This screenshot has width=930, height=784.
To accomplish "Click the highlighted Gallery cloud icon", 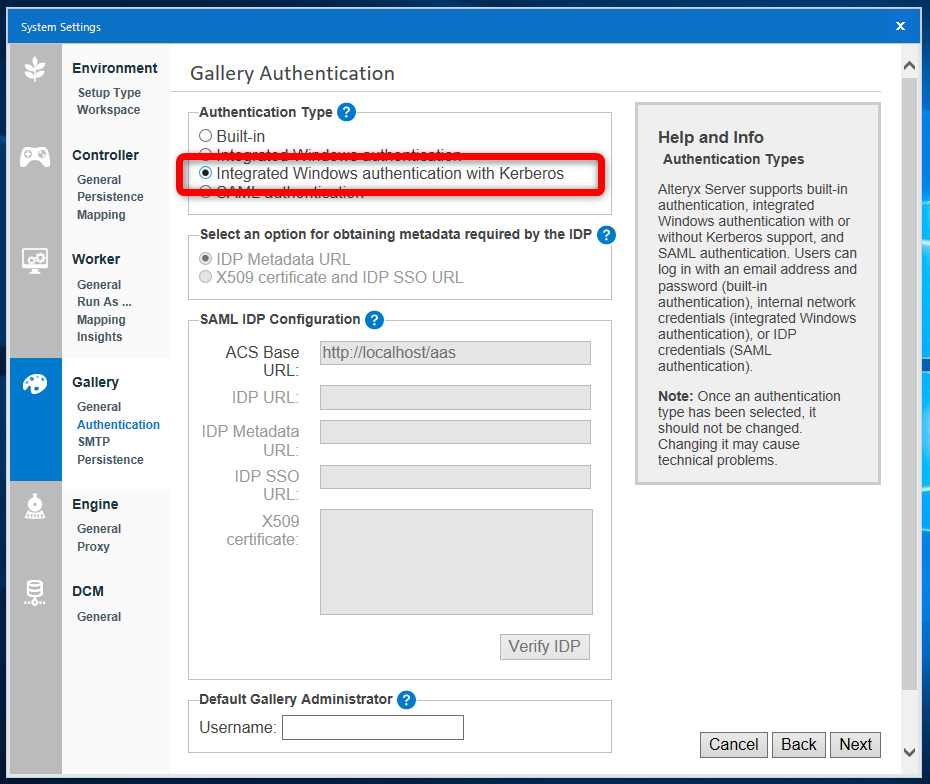I will tap(35, 383).
